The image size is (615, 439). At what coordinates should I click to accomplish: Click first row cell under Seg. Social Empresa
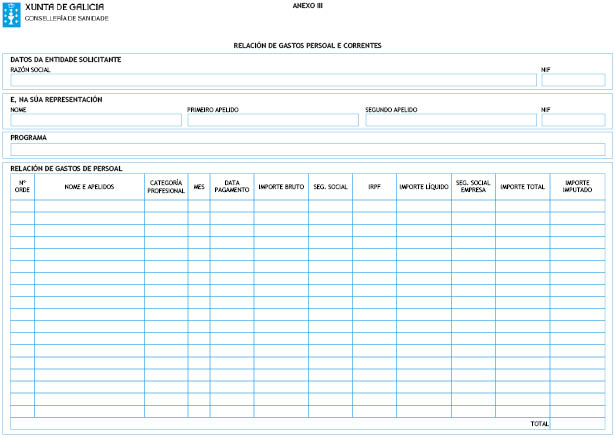473,206
